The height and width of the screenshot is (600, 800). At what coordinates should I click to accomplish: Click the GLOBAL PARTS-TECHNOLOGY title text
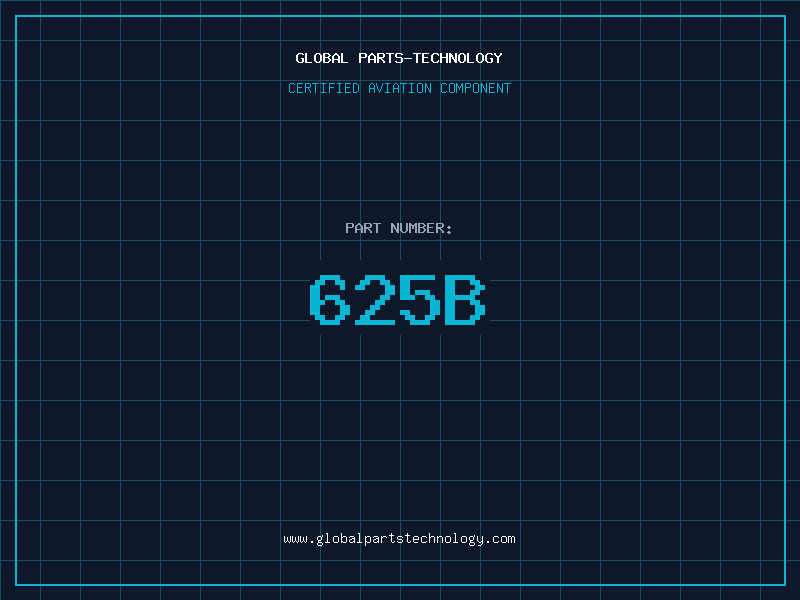[399, 58]
